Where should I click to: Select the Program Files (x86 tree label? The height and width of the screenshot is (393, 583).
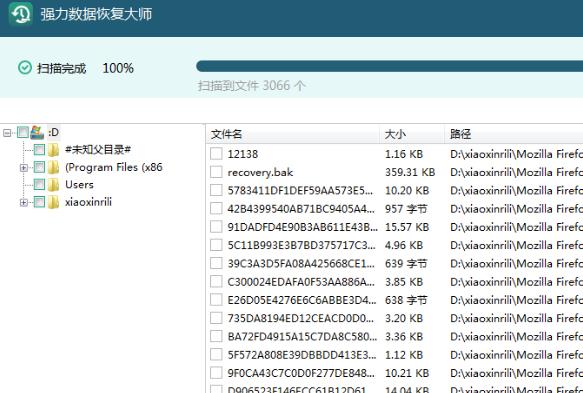point(114,167)
